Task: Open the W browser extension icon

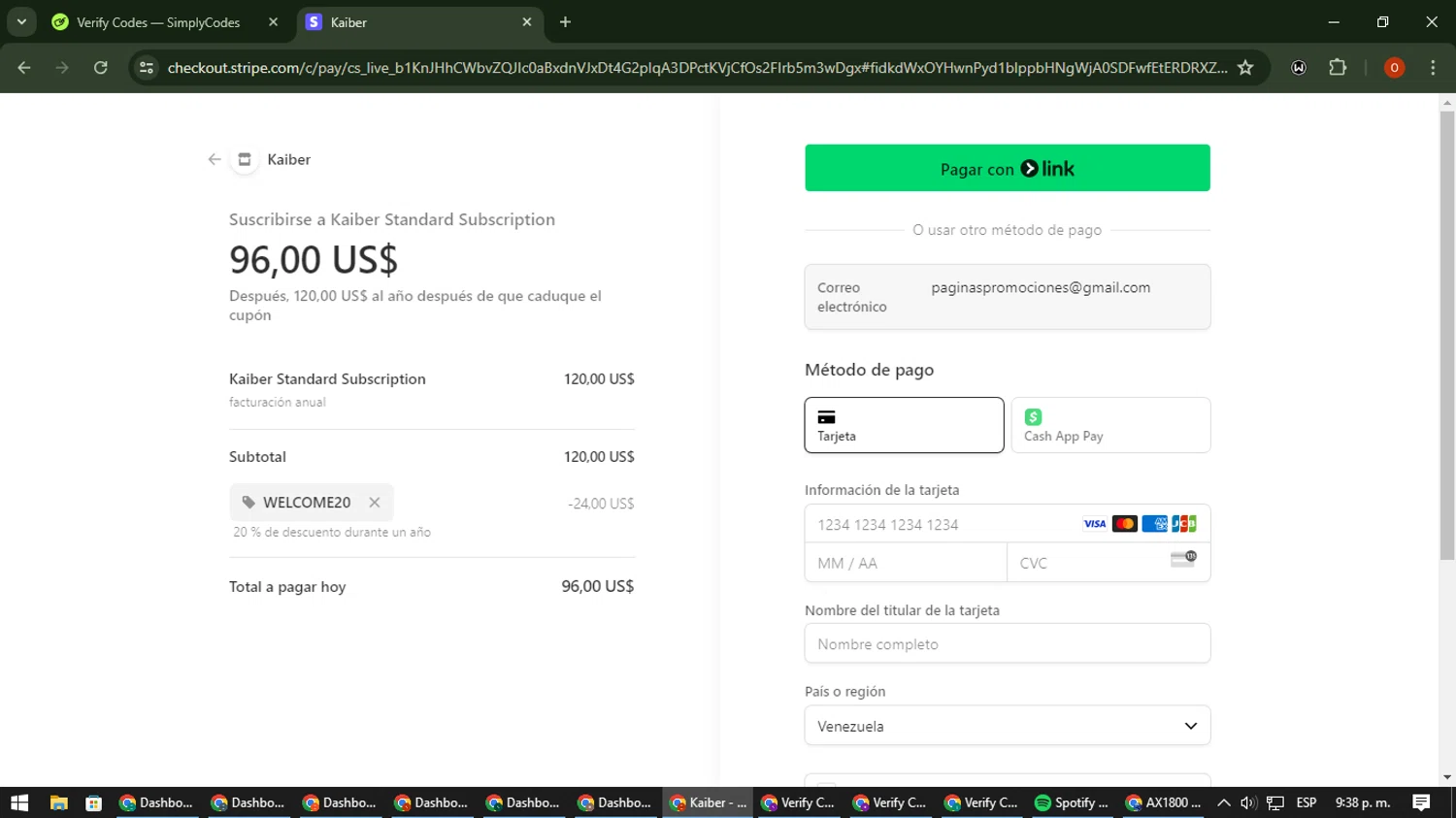Action: (1299, 68)
